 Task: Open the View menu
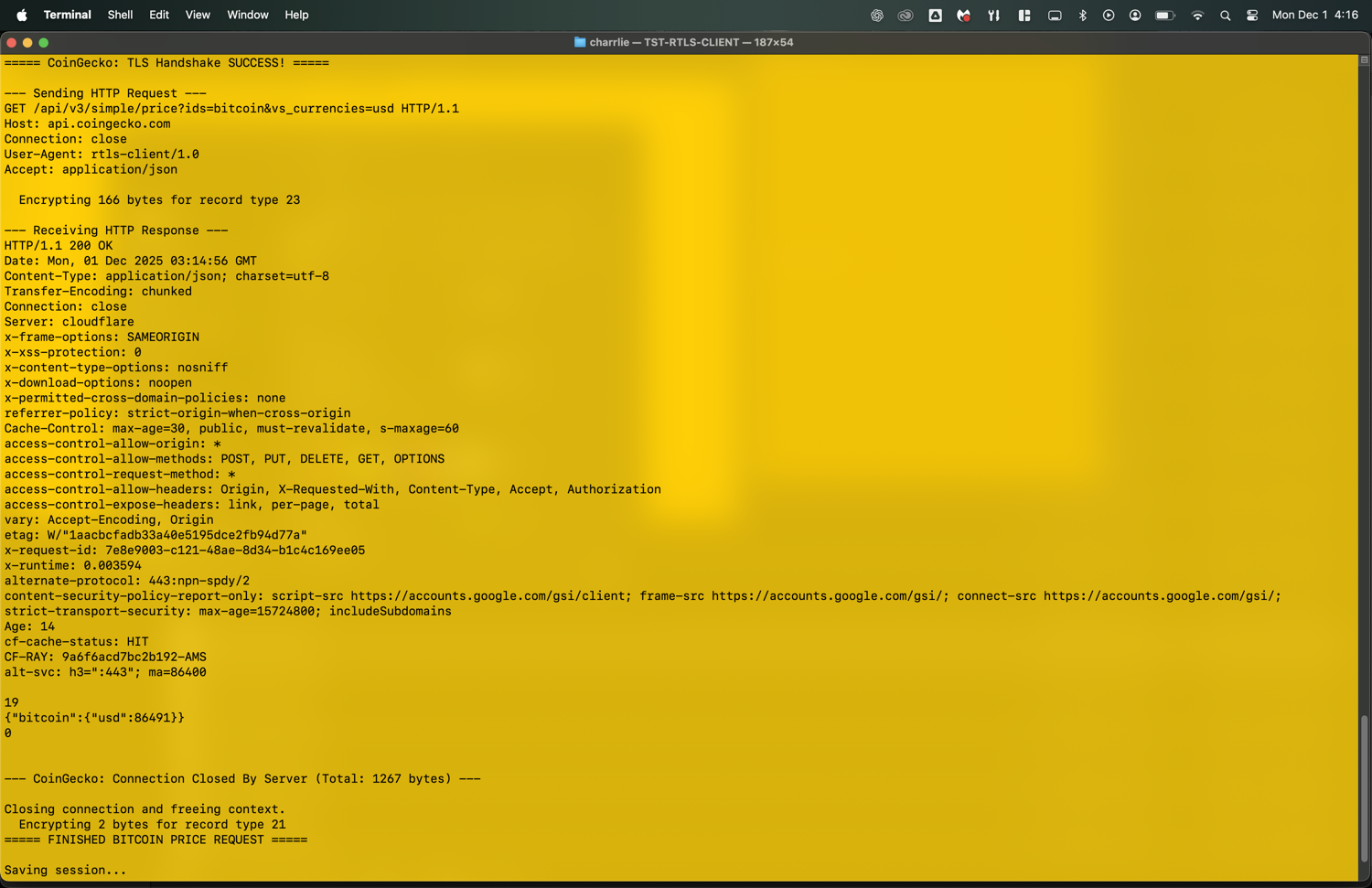198,16
